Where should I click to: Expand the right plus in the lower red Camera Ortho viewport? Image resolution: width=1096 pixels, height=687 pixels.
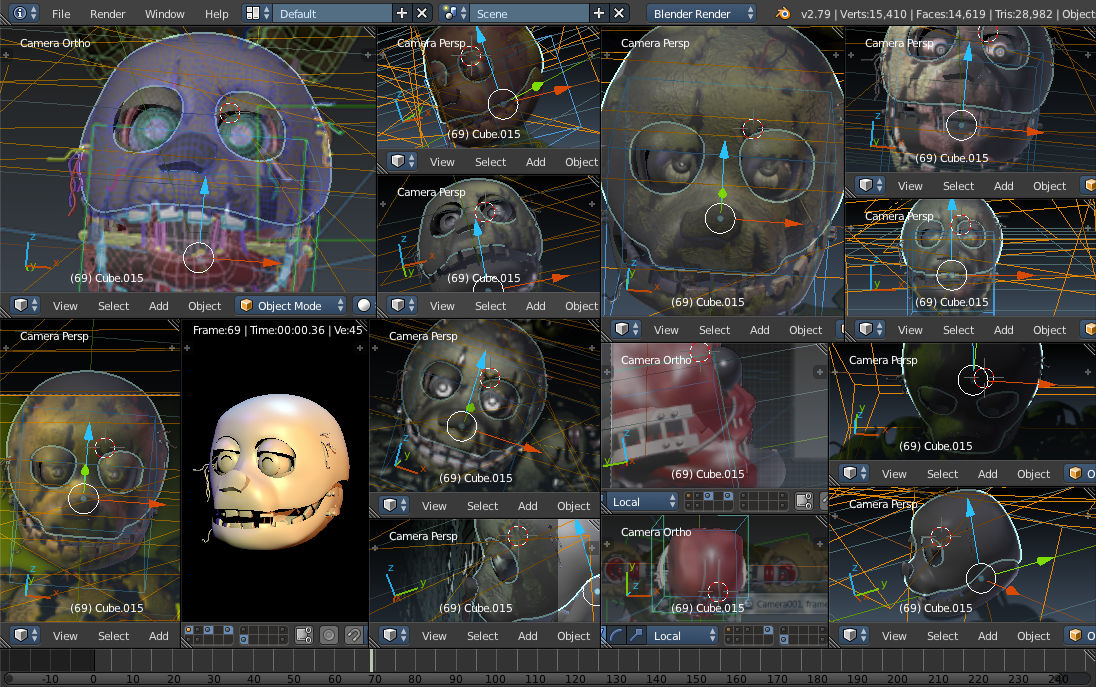pyautogui.click(x=820, y=544)
